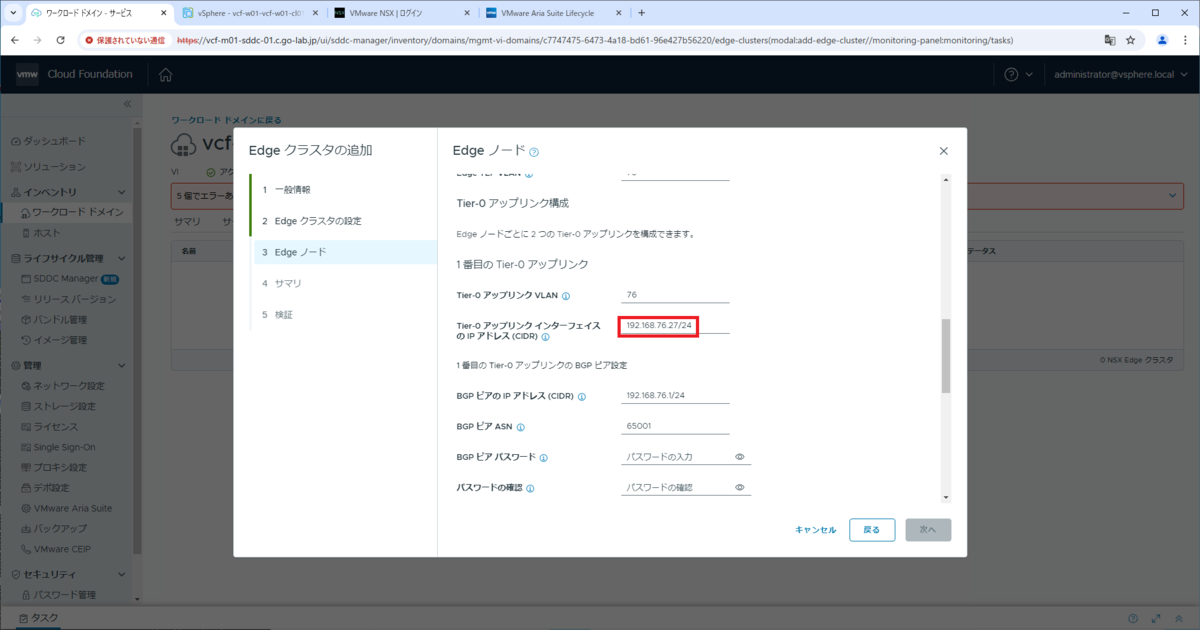Viewport: 1200px width, 630px height.
Task: Open ソリューション in sidebar
Action: coord(54,166)
